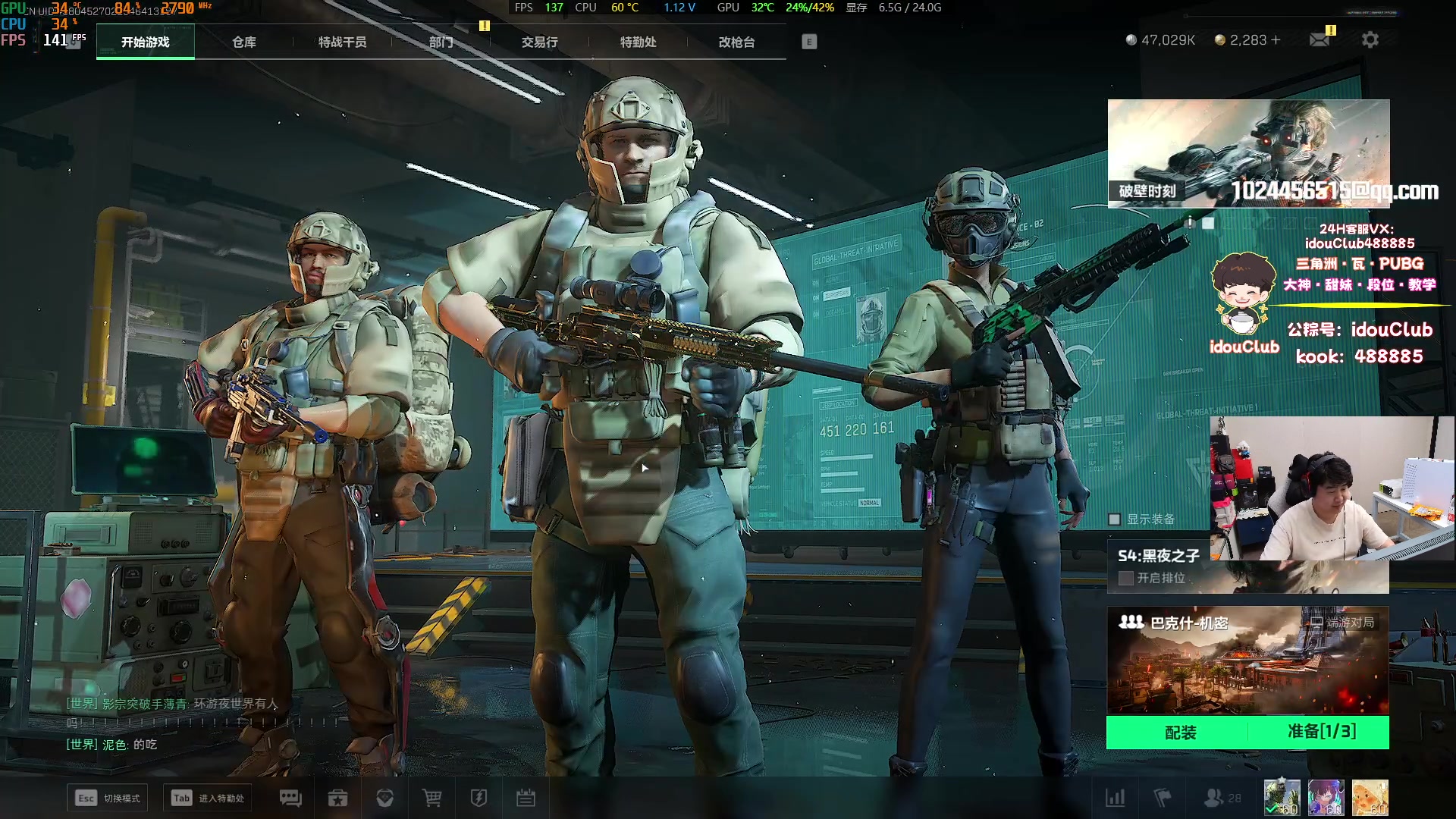Switch to the 交易行 tab

tap(540, 42)
